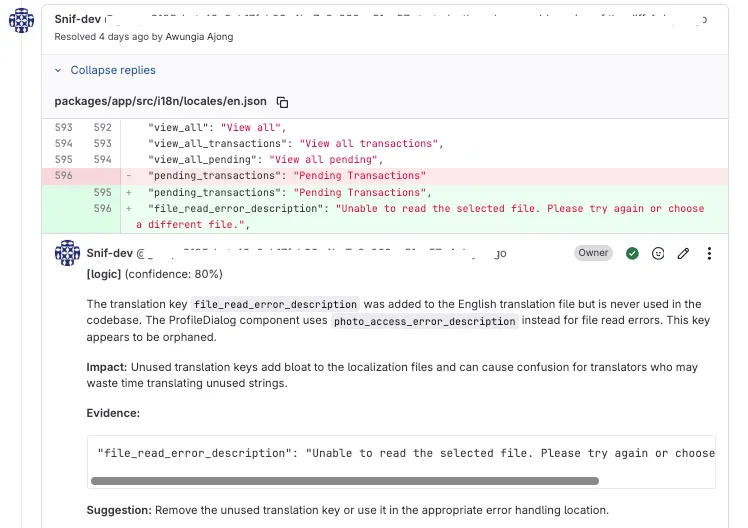Collapse the discussion replies
Image resolution: width=748 pixels, height=528 pixels.
pyautogui.click(x=113, y=70)
